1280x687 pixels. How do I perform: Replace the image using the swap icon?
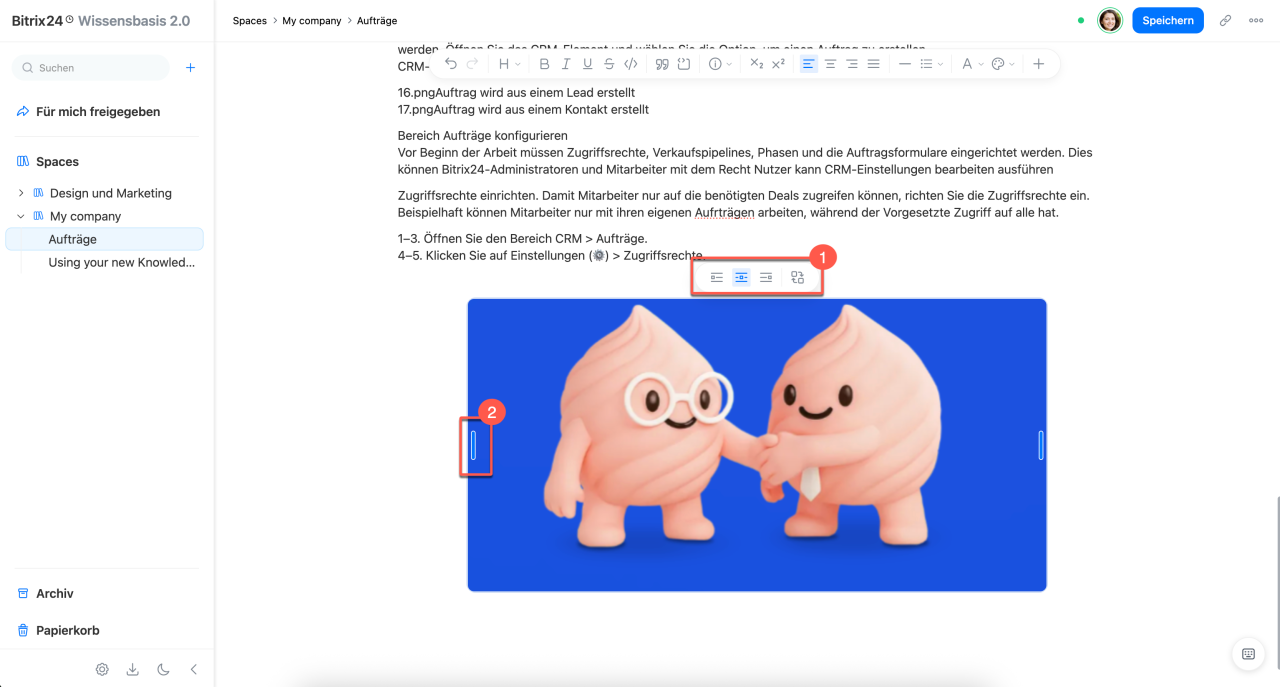798,277
